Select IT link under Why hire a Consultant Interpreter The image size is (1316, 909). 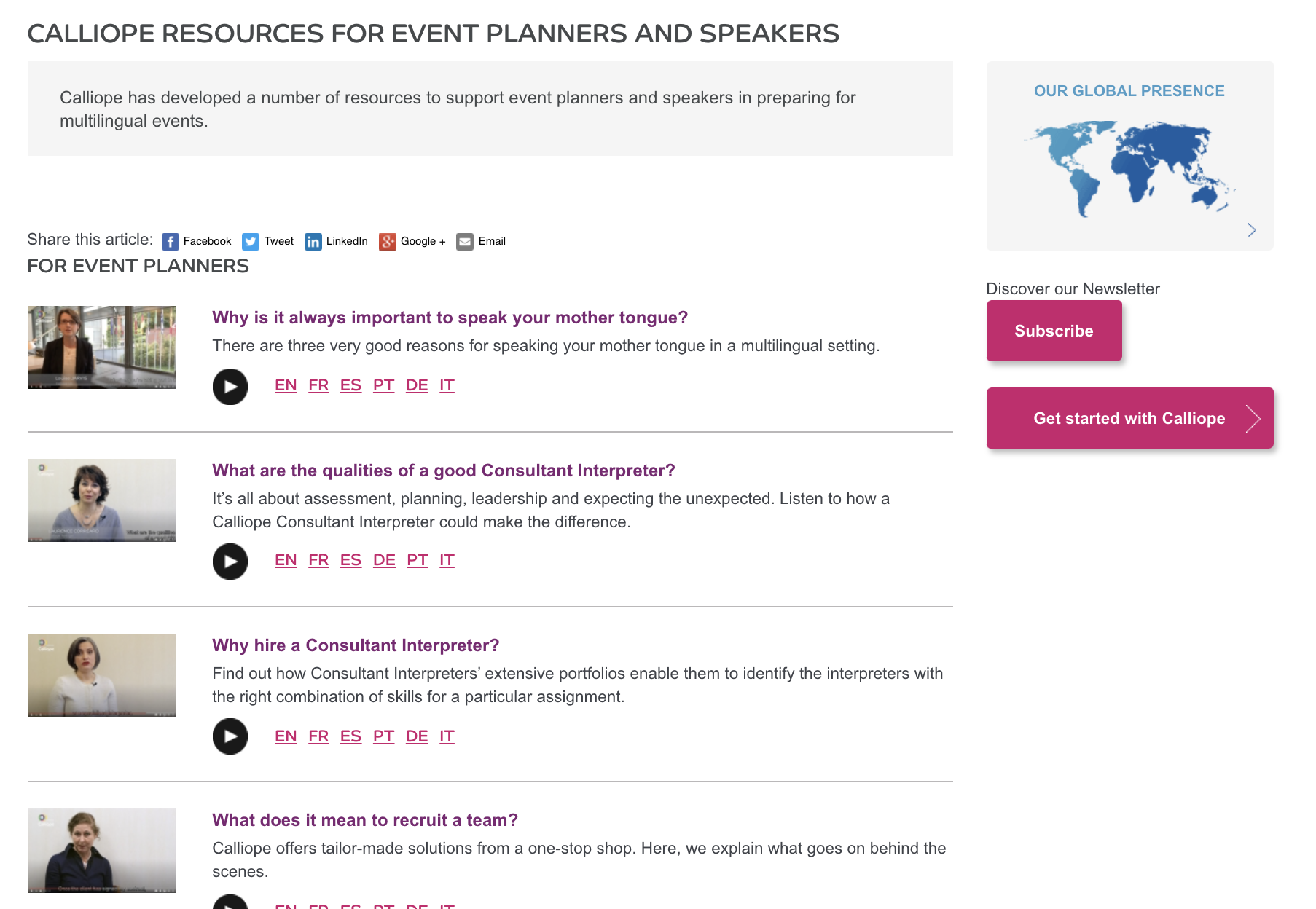point(447,736)
